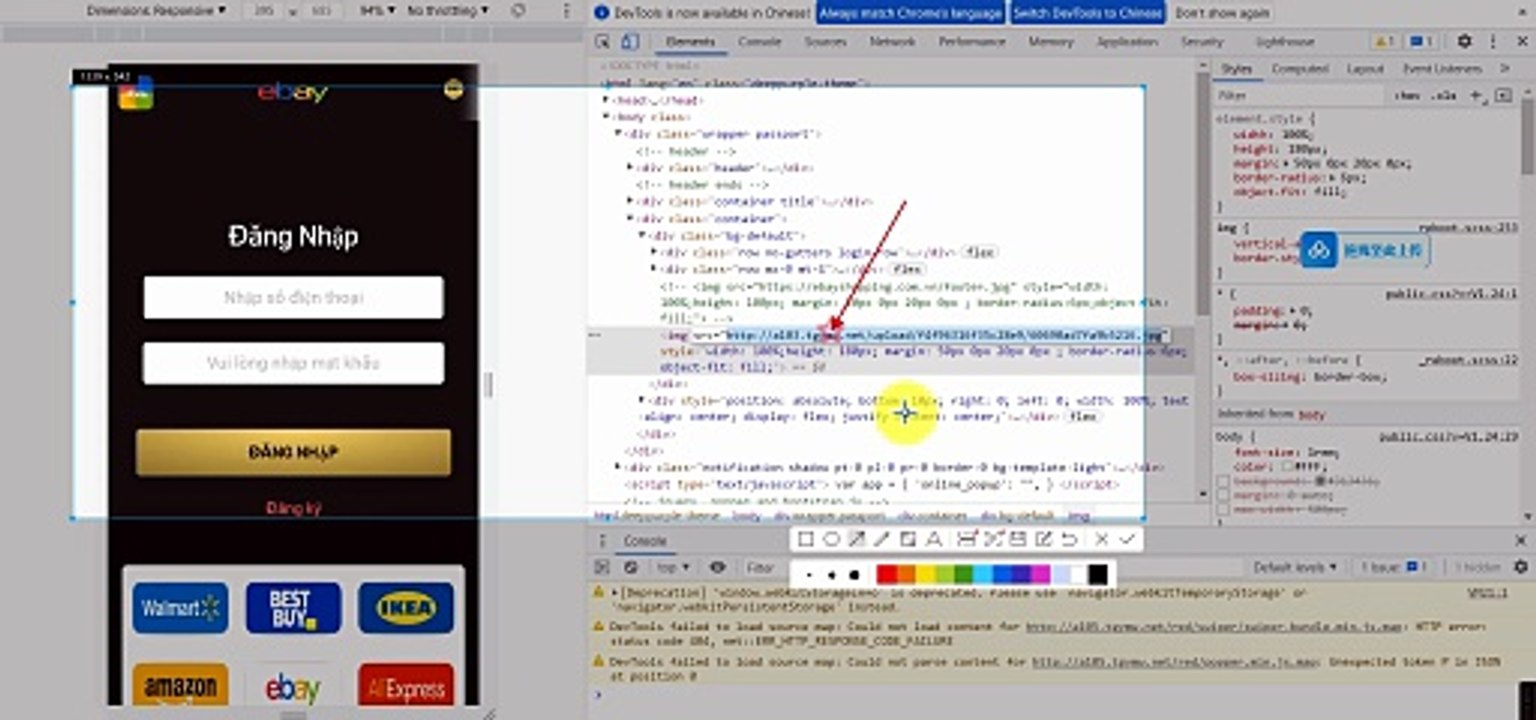Collapse the bg-default div node
Screen dimensions: 1536x720
(x=642, y=236)
